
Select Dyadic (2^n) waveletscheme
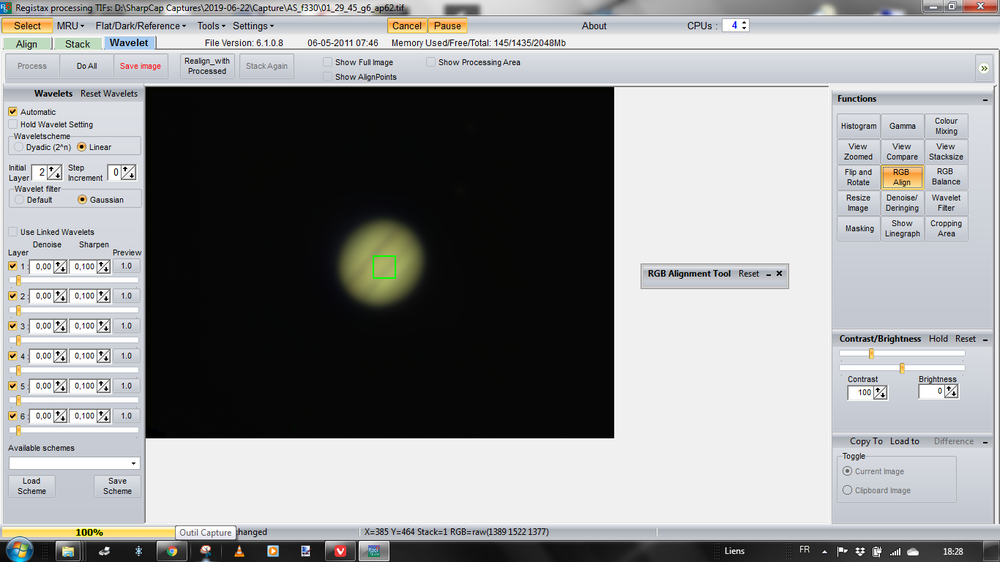(19, 147)
